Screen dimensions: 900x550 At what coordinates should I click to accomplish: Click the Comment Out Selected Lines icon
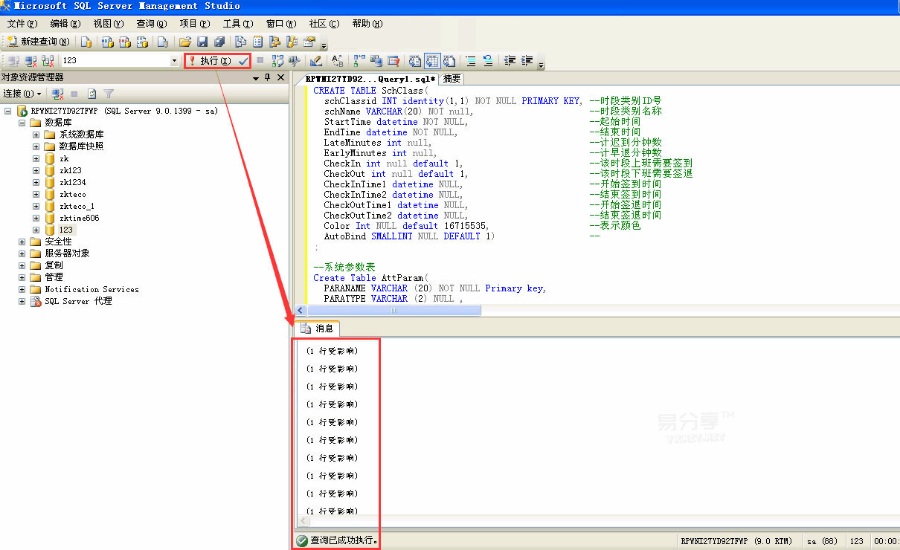click(471, 60)
